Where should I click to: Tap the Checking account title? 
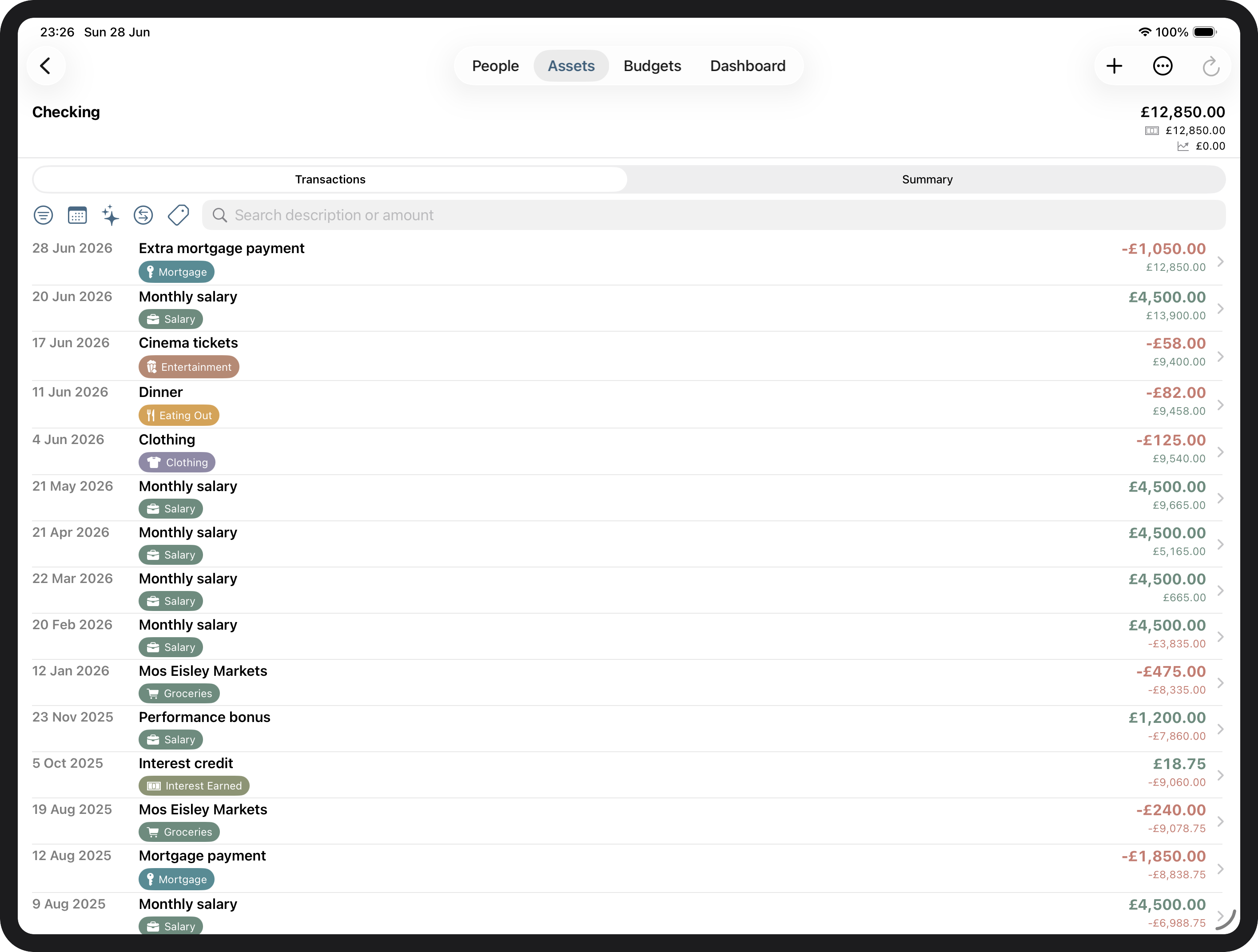66,112
